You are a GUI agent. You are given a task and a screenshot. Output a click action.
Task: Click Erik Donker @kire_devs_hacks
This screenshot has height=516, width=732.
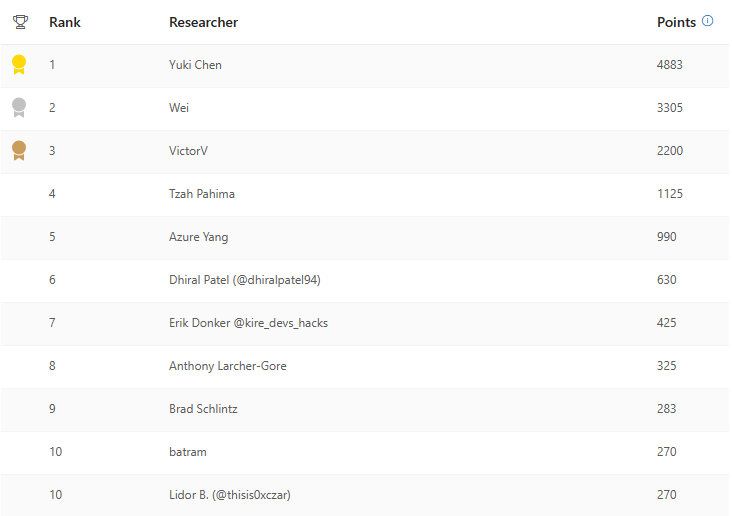pyautogui.click(x=248, y=323)
